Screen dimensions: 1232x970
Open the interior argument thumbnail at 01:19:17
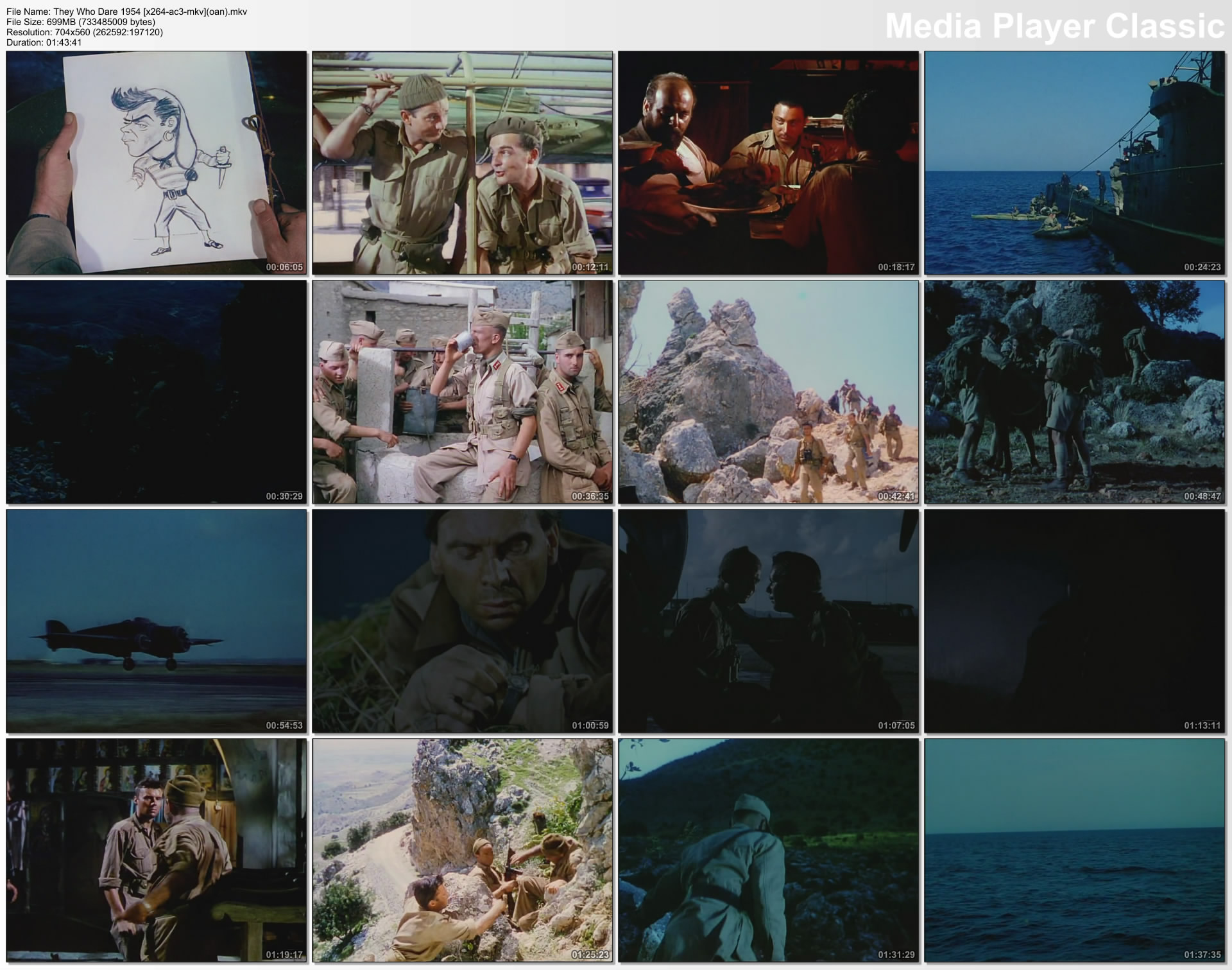[157, 851]
